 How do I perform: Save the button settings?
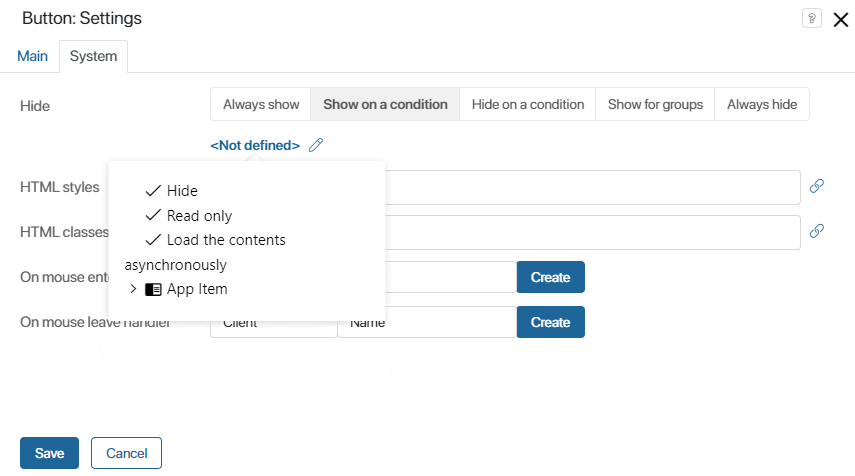click(49, 453)
